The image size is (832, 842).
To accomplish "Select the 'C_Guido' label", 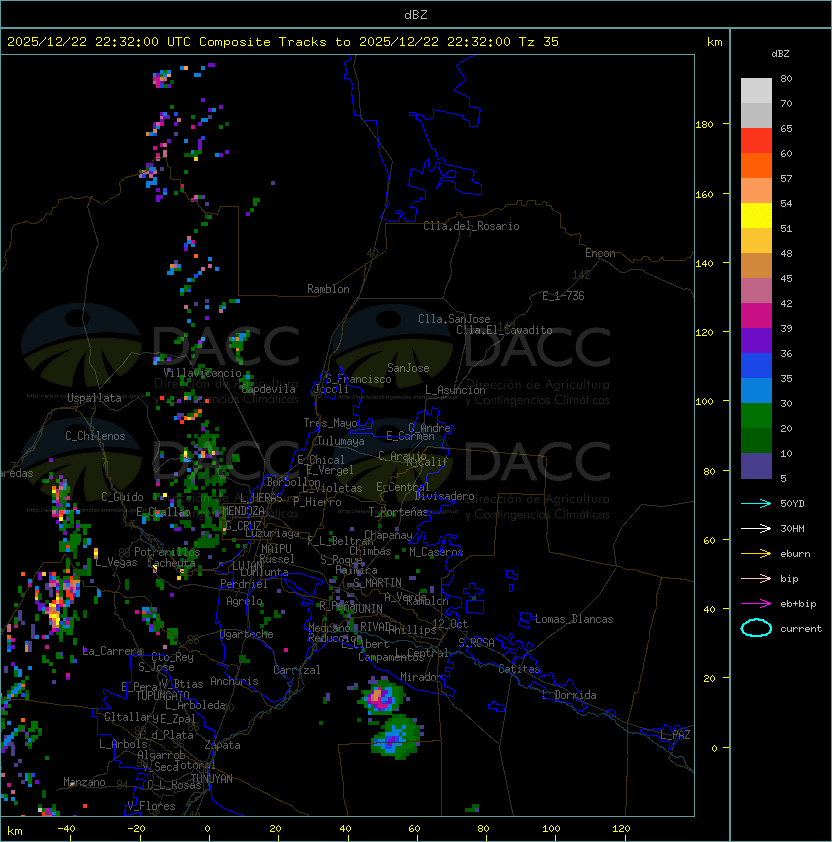I will click(122, 497).
